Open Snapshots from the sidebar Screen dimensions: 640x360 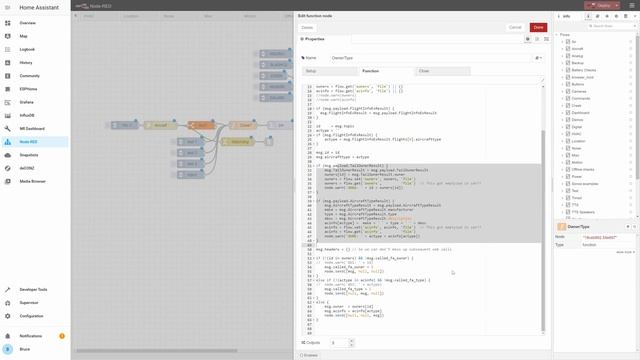pyautogui.click(x=35, y=155)
